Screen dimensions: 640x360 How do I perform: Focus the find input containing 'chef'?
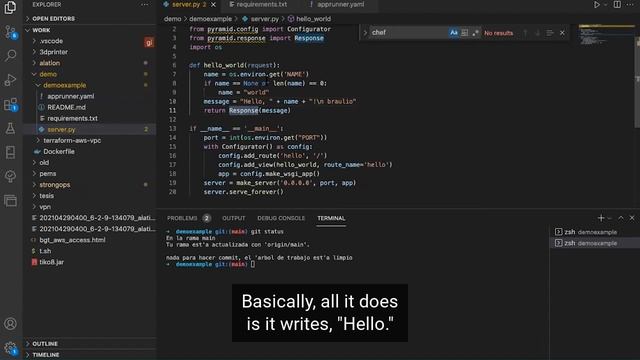[x=408, y=33]
